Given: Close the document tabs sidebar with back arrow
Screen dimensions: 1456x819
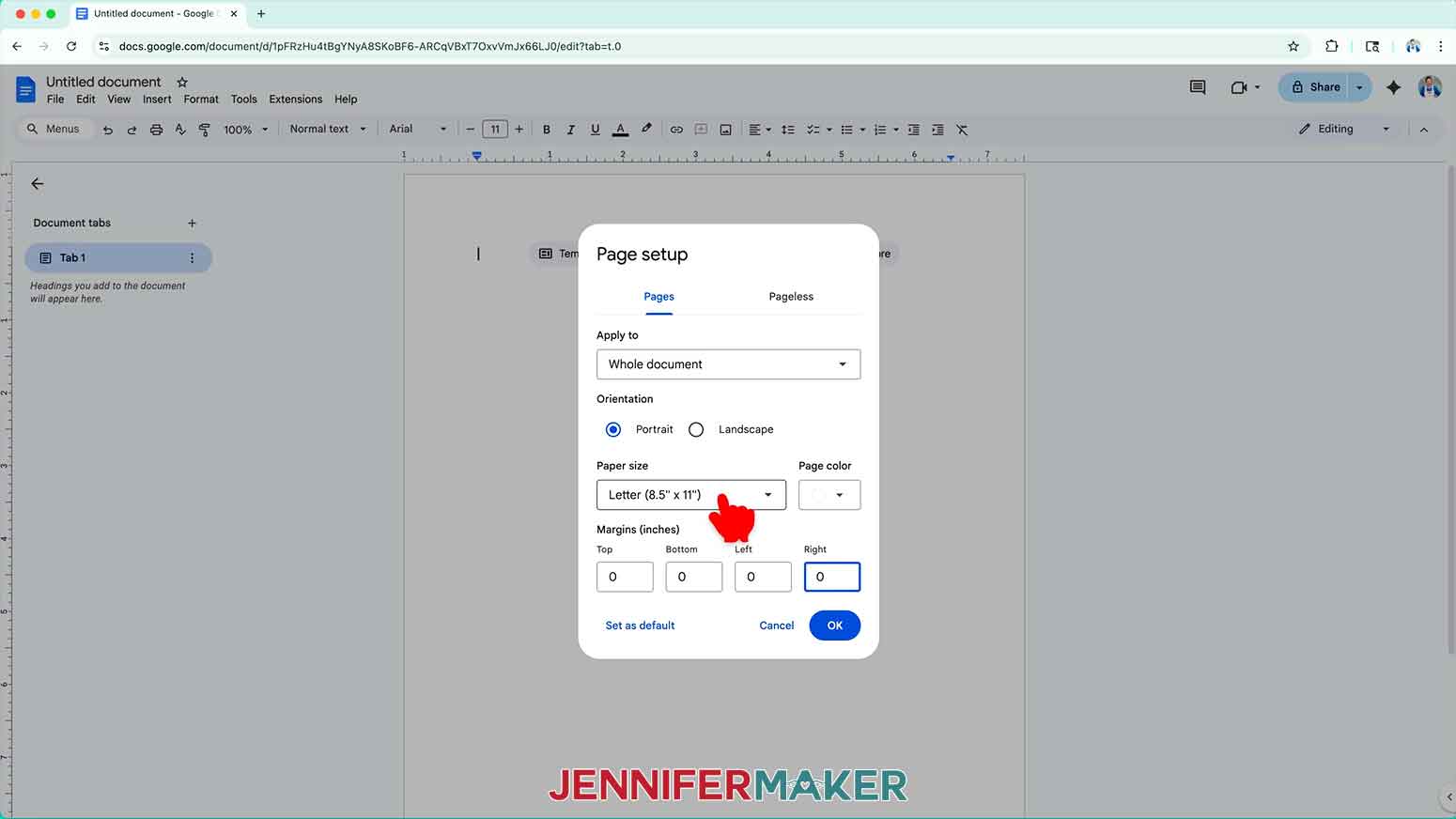Looking at the screenshot, I should pos(38,184).
